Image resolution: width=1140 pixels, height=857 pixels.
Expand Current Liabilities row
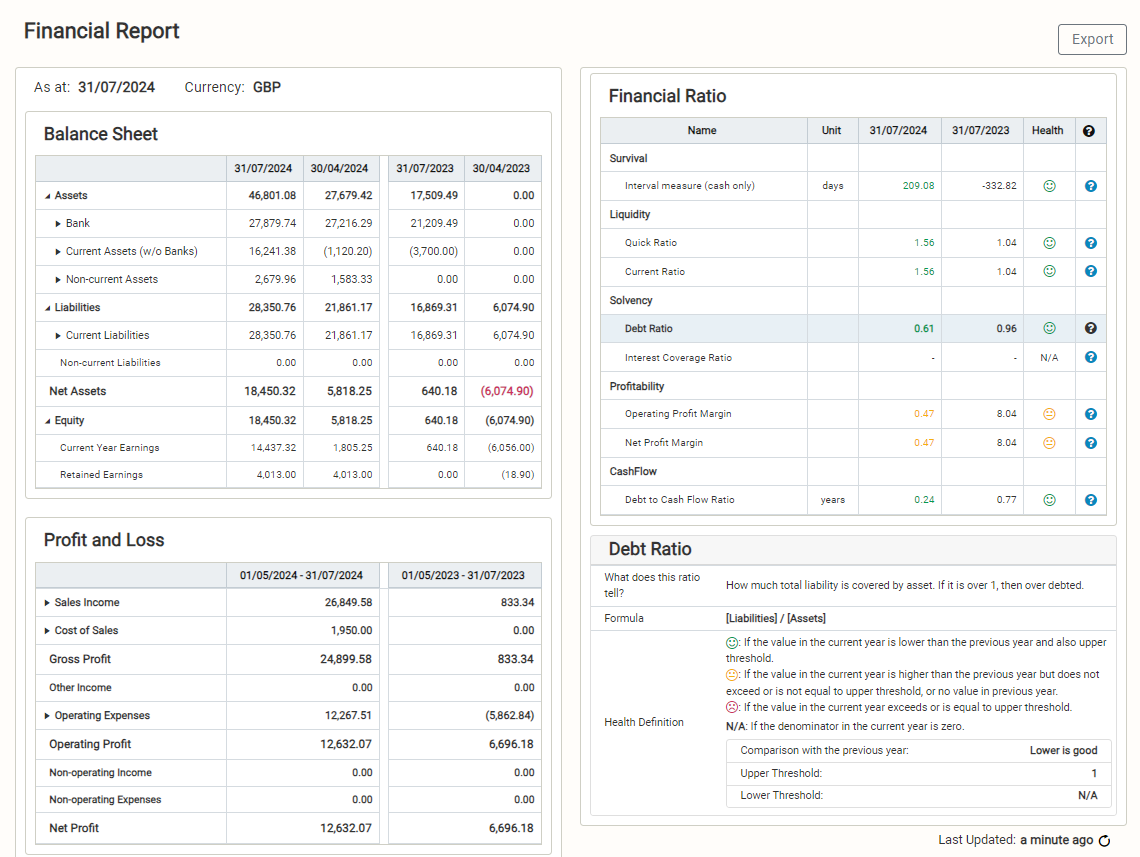(58, 336)
